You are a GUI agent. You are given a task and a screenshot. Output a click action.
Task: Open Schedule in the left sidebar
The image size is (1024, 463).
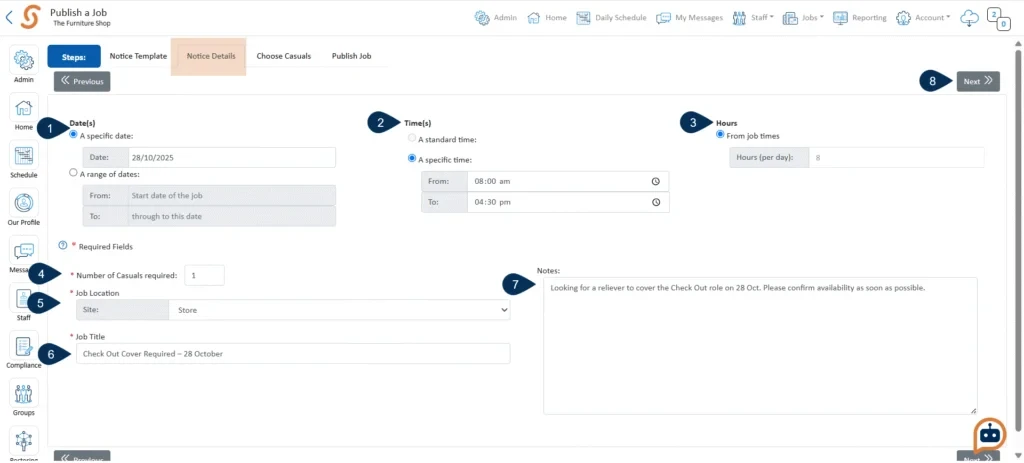24,160
